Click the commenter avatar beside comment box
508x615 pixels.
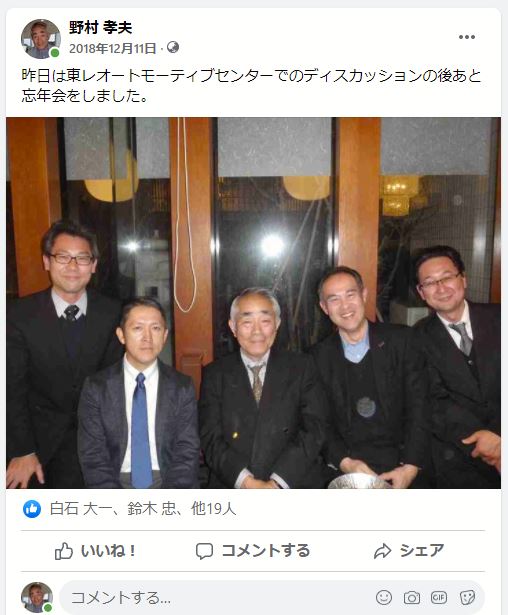pos(37,597)
